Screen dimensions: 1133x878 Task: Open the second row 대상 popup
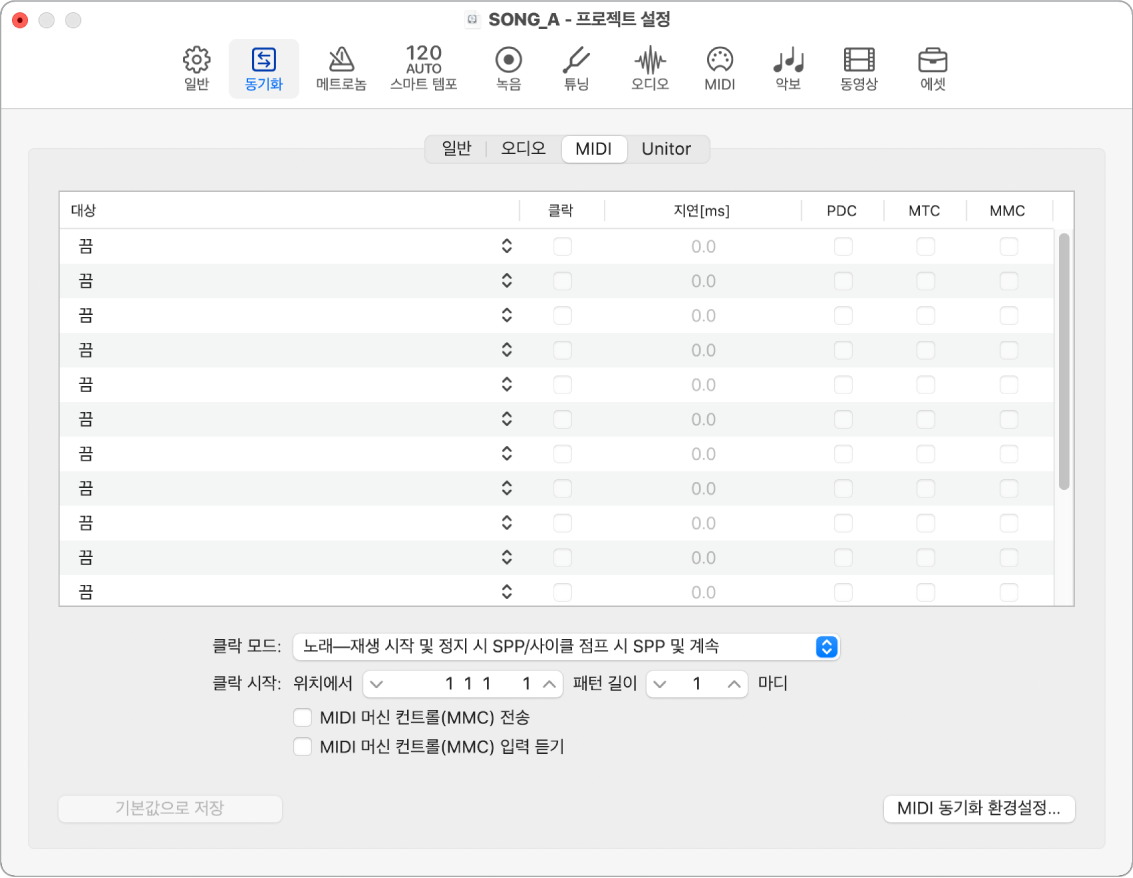point(293,281)
